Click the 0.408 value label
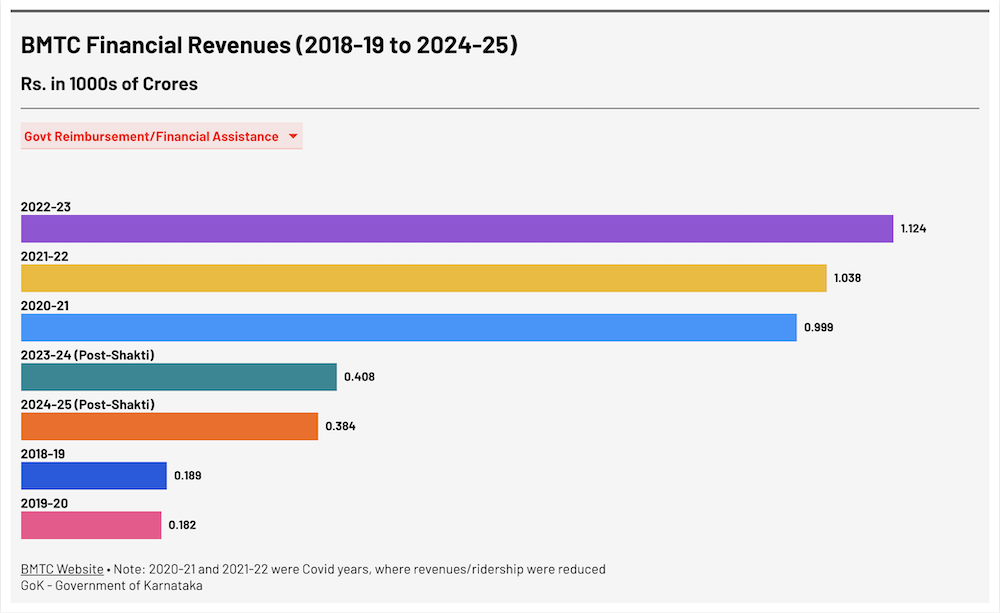 click(x=359, y=377)
